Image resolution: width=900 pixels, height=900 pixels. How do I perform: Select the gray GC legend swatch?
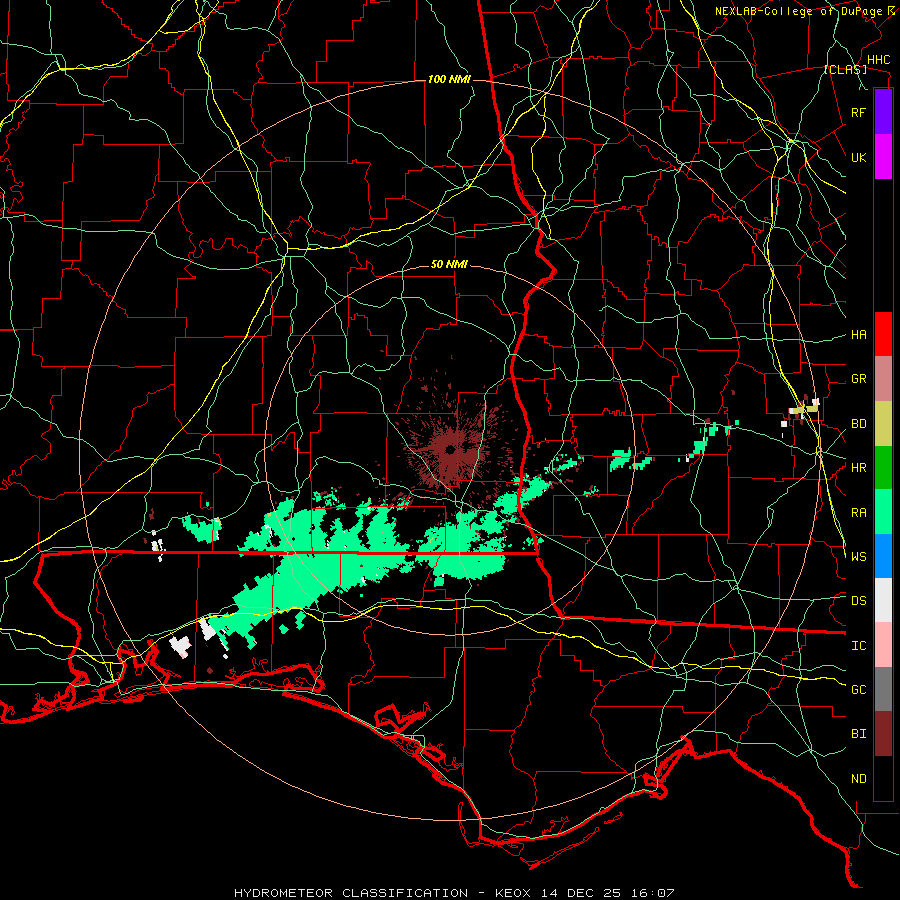click(883, 689)
